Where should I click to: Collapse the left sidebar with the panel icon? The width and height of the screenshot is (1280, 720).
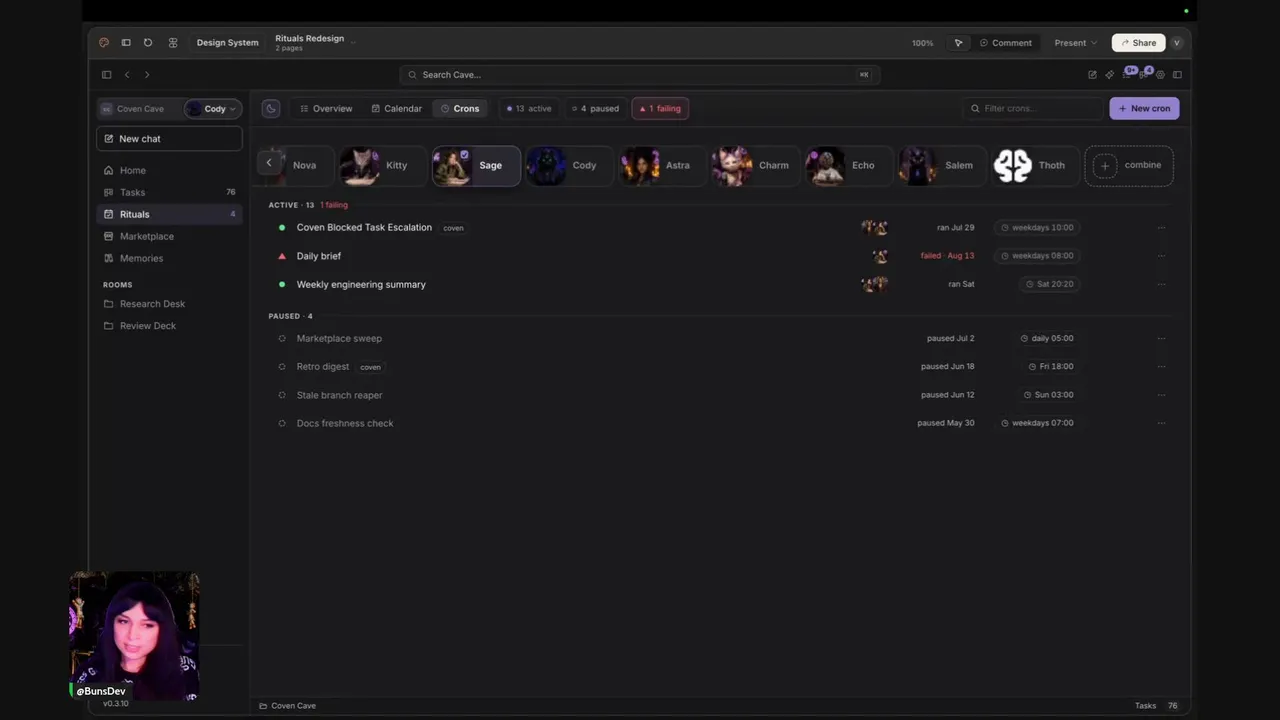[106, 75]
